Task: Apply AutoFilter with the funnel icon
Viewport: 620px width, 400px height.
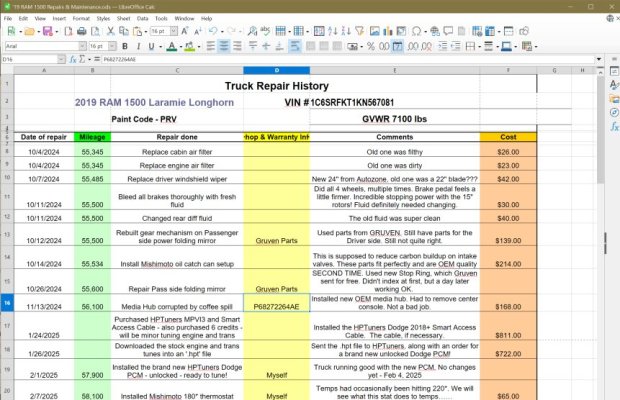Action: point(359,31)
